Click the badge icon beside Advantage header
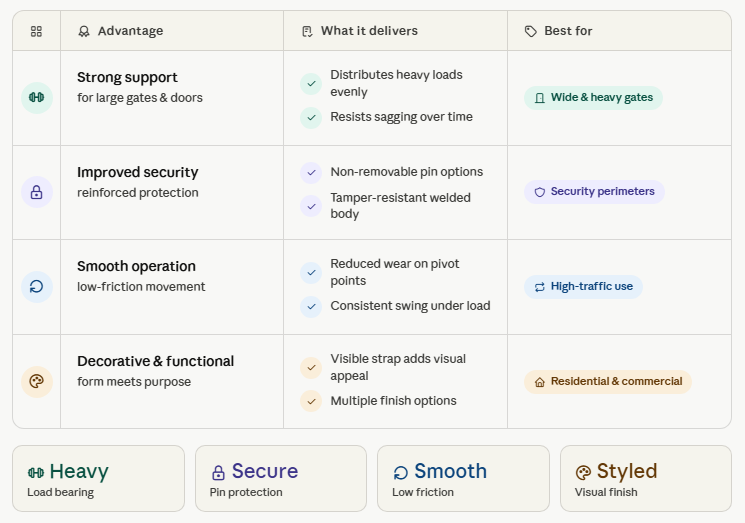 click(x=84, y=31)
